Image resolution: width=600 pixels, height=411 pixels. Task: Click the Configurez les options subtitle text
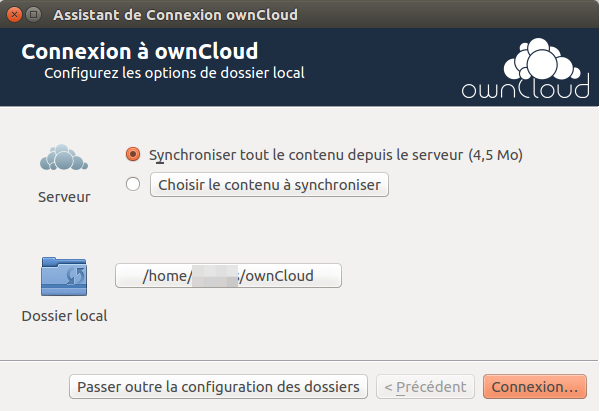pos(174,73)
